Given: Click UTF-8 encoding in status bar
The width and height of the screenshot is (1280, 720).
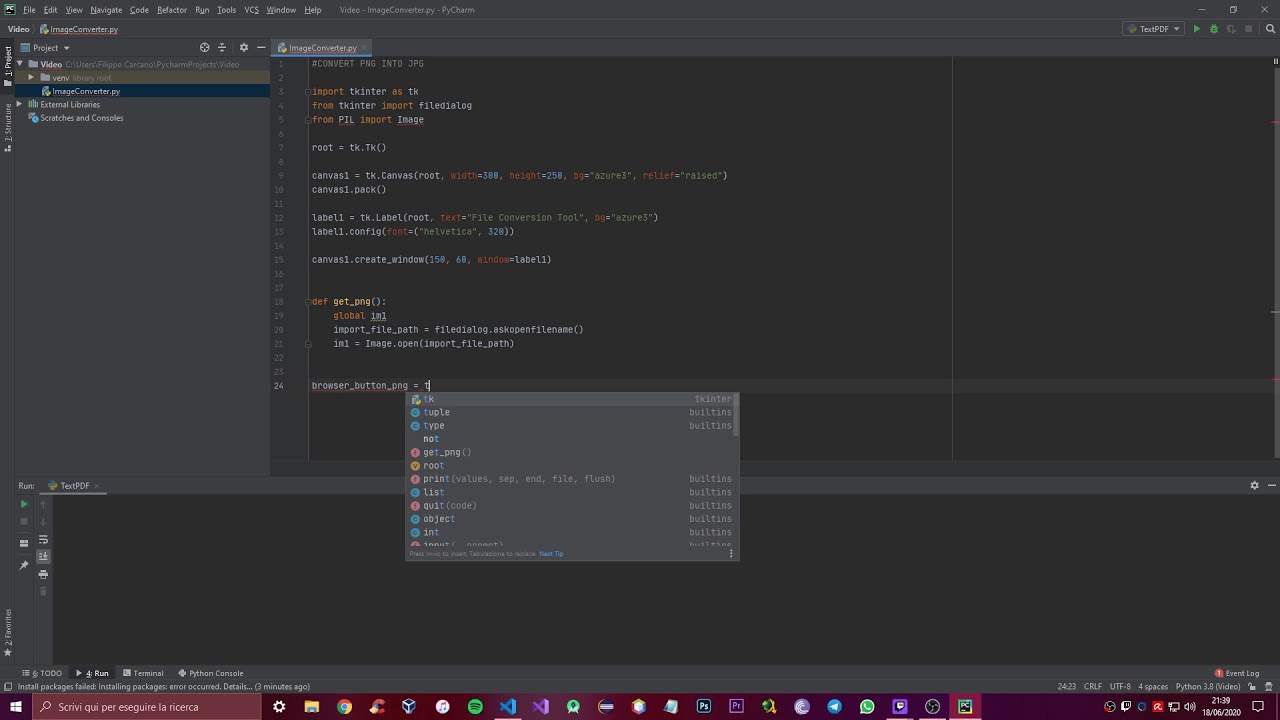Looking at the screenshot, I should click(x=1120, y=686).
